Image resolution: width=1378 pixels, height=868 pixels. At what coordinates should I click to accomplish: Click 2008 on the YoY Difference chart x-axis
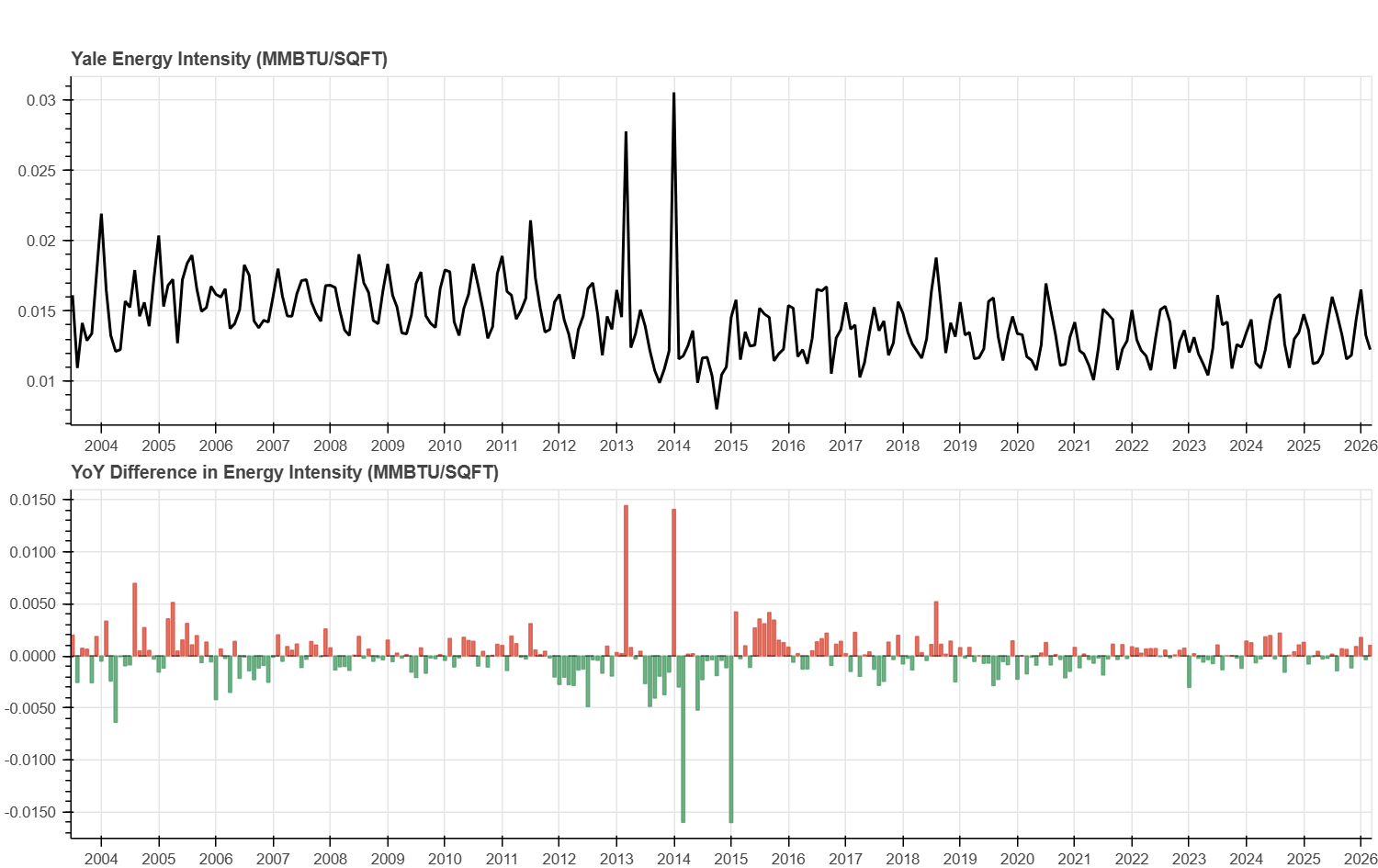[x=331, y=859]
